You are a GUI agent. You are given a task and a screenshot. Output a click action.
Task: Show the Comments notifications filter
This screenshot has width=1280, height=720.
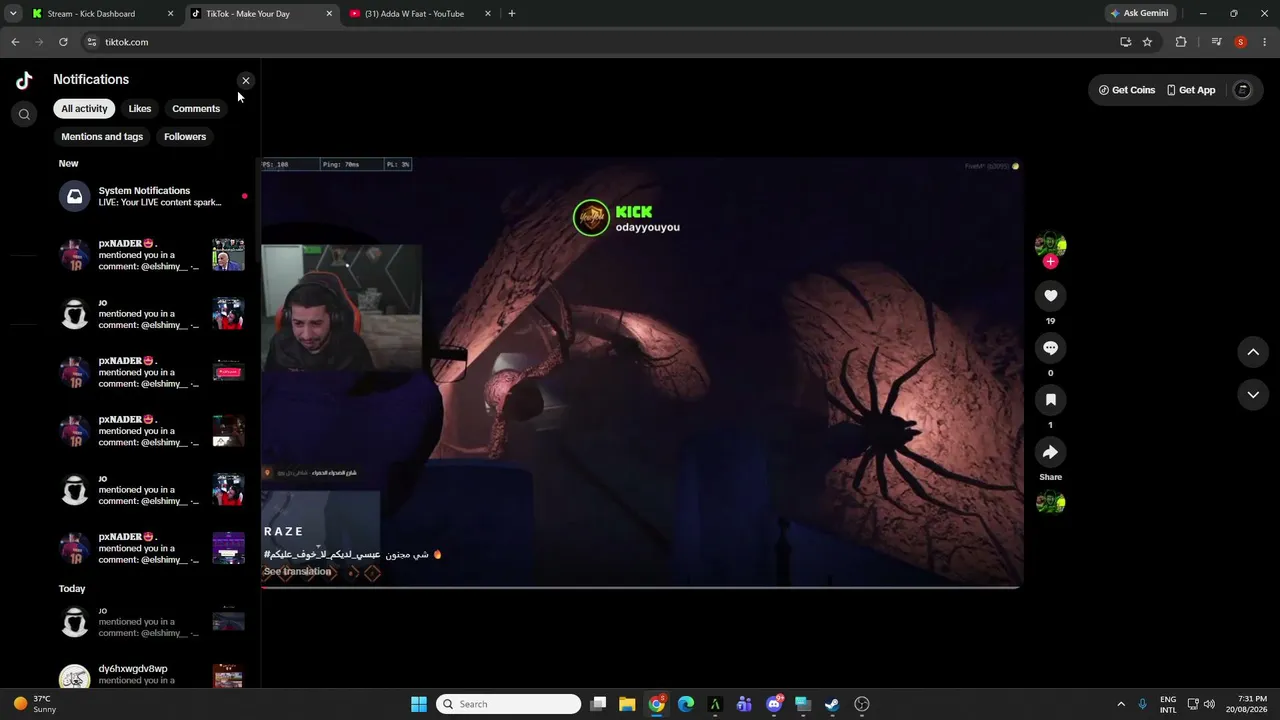tap(196, 109)
